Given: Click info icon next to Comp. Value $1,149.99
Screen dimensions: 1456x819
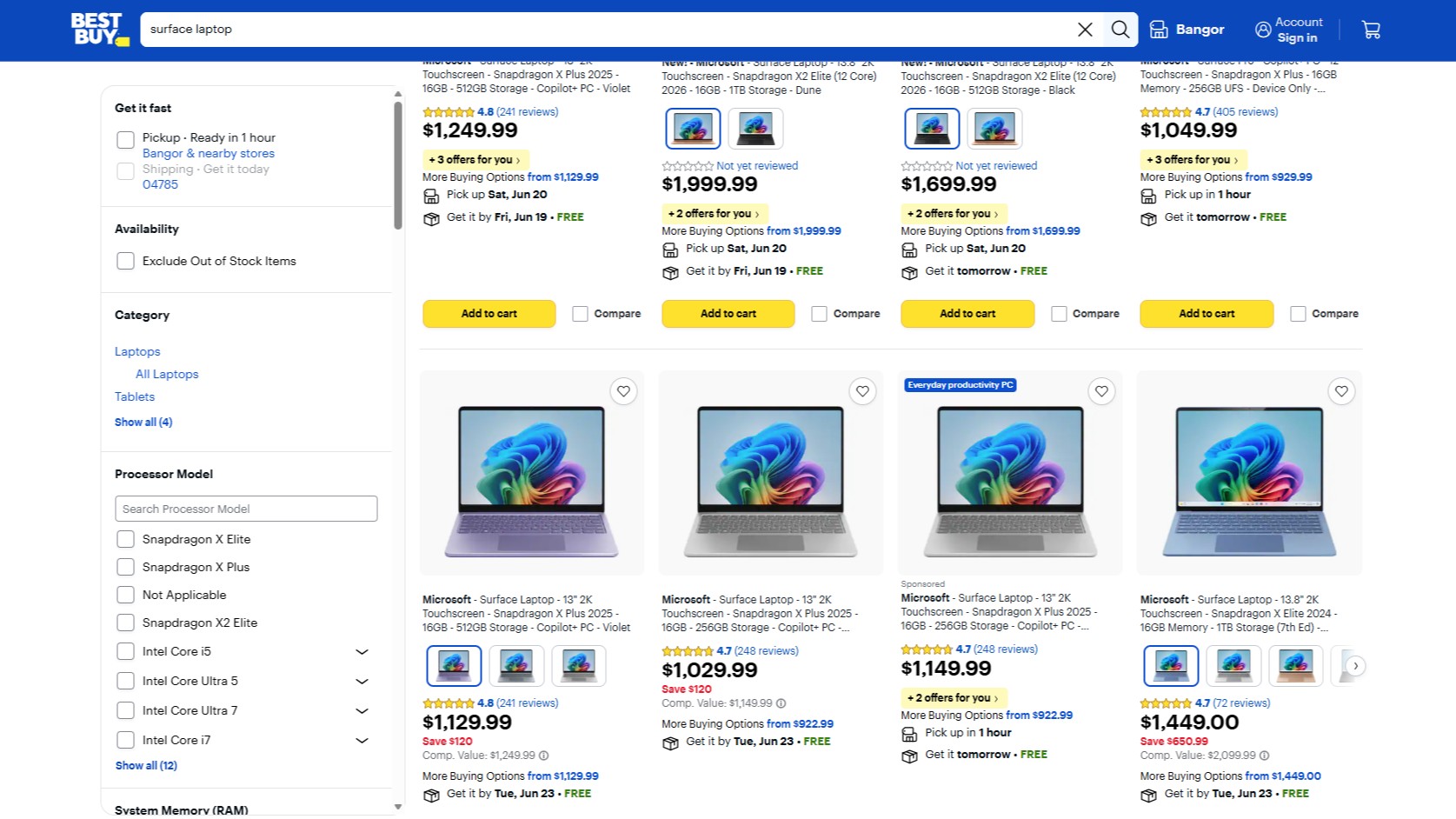Looking at the screenshot, I should point(781,703).
